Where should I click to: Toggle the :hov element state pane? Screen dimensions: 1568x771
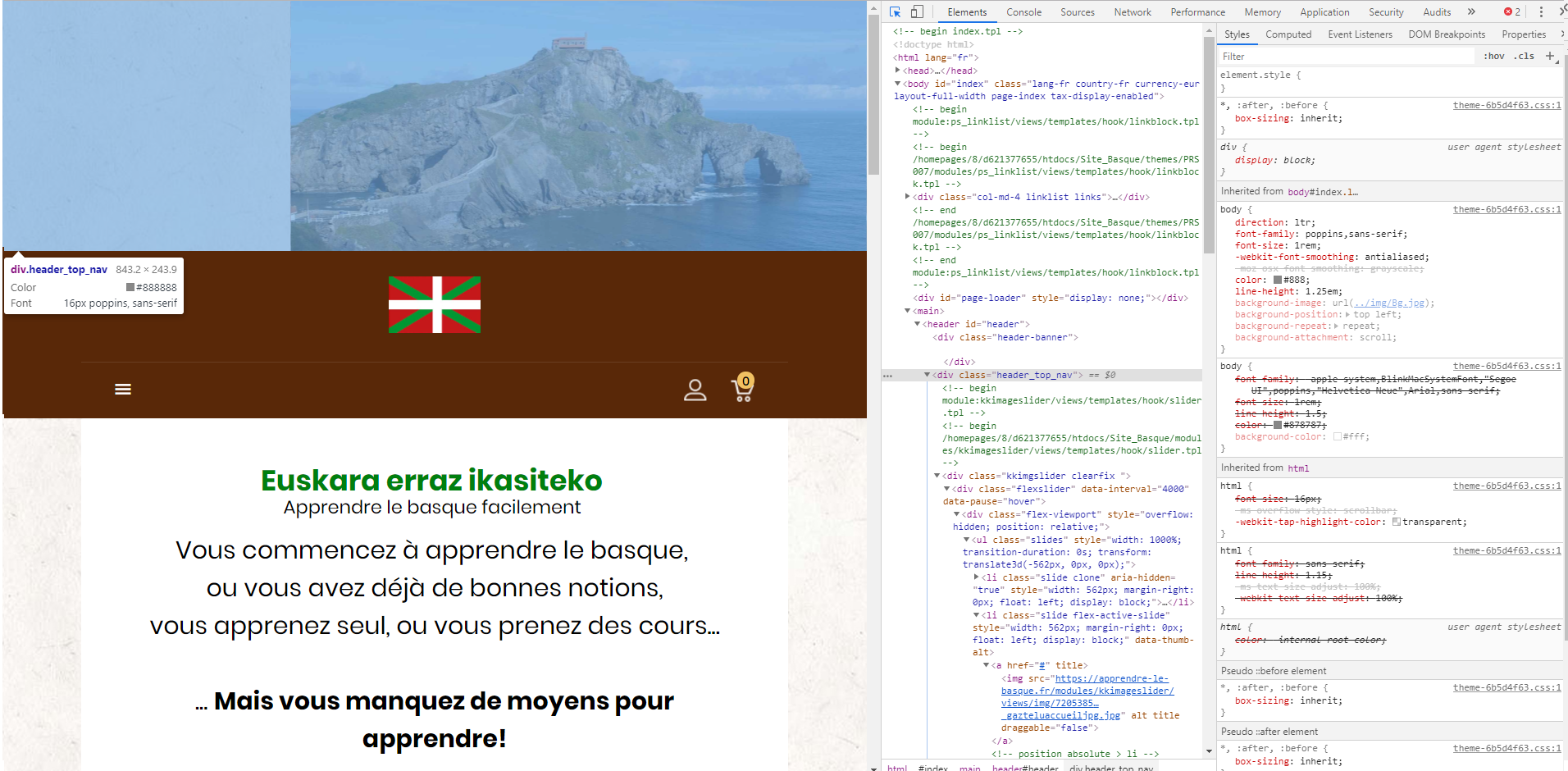point(1494,56)
